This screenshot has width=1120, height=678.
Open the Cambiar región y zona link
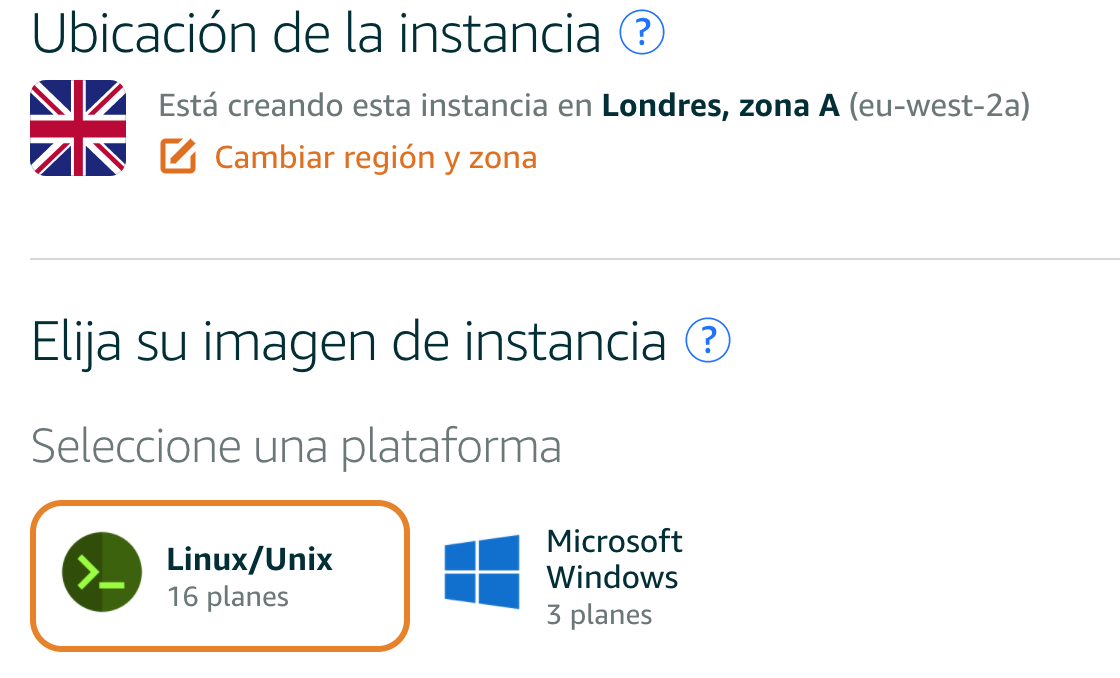point(376,157)
